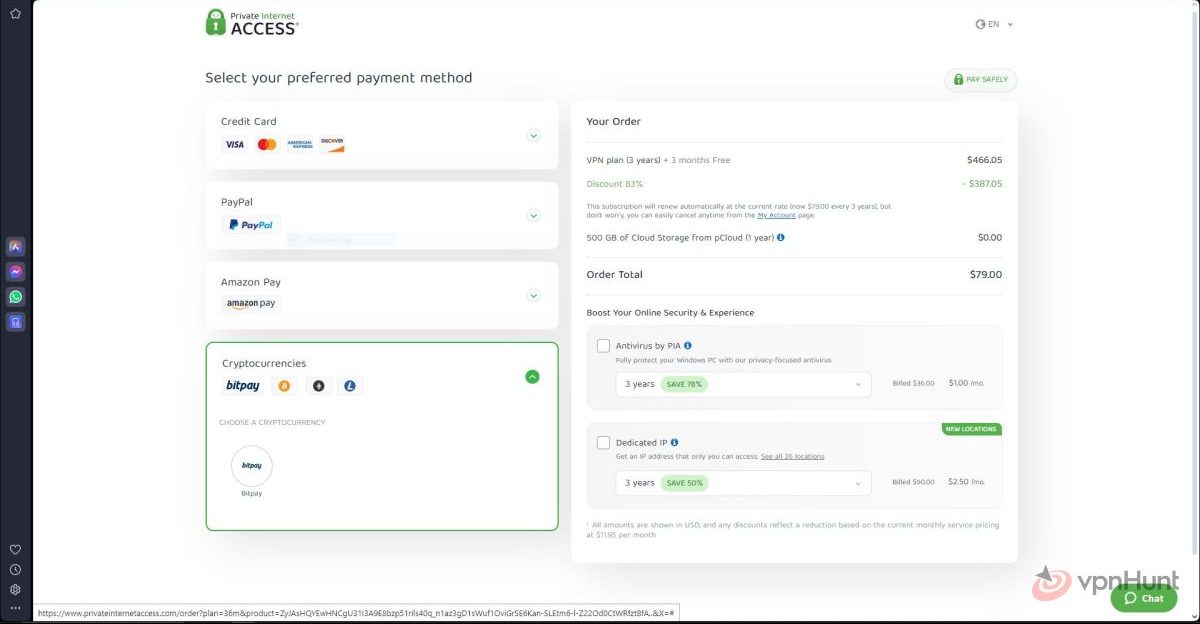The height and width of the screenshot is (624, 1200).
Task: Click the Amazon Pay logo
Action: coord(251,304)
